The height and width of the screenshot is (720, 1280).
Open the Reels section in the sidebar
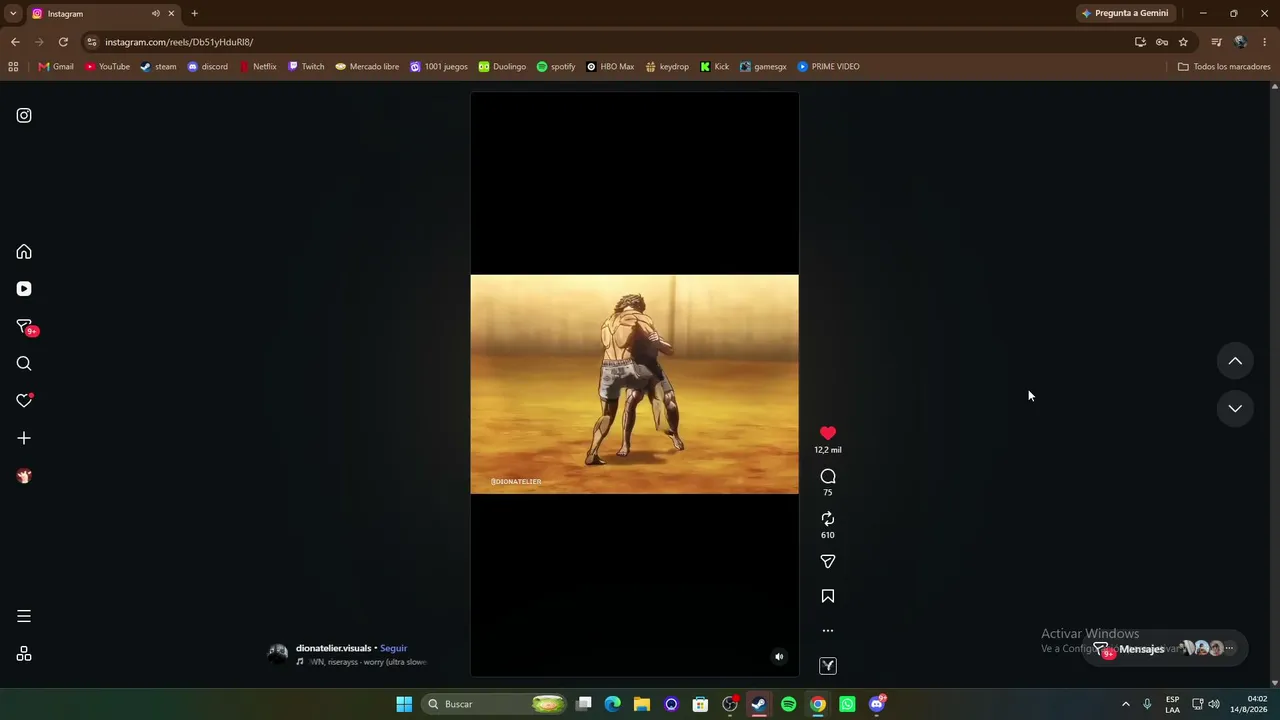[x=24, y=289]
